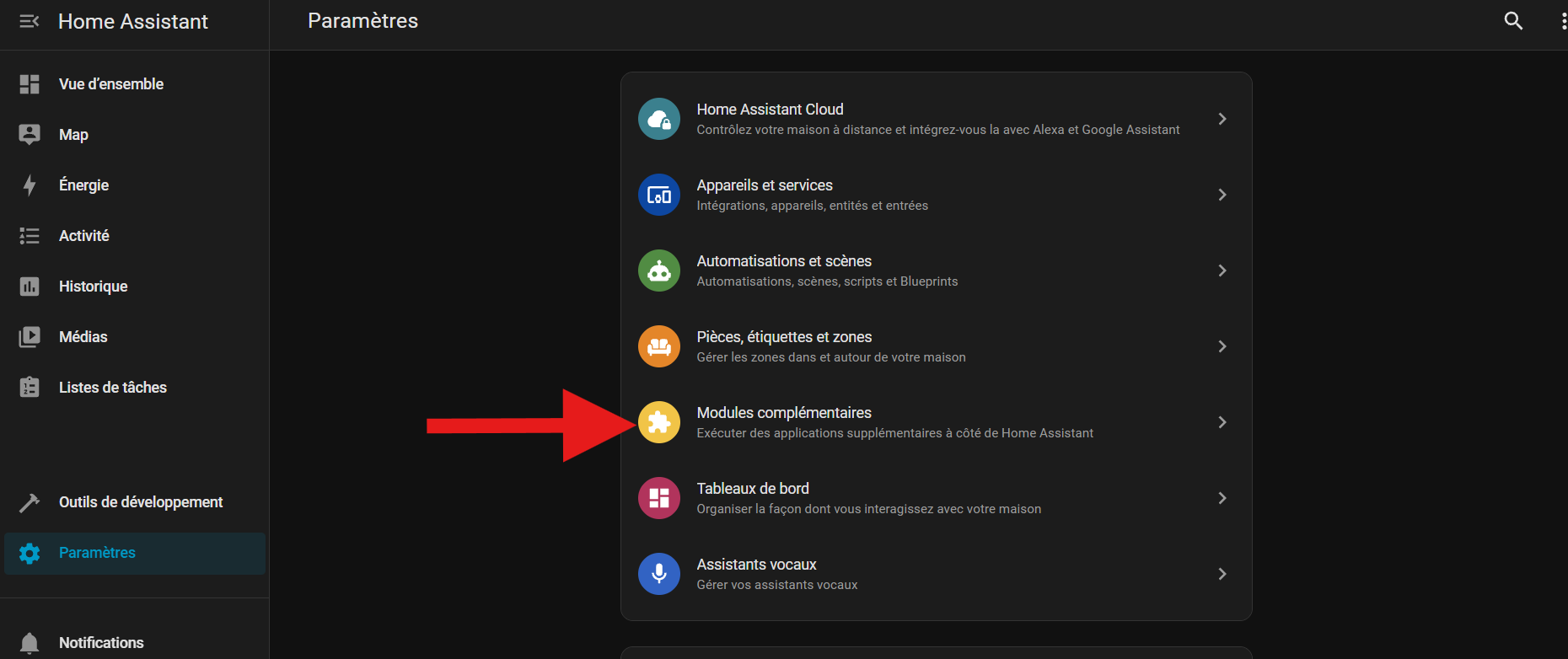
Task: Click the orange sofa Pièces icon
Action: pos(659,346)
